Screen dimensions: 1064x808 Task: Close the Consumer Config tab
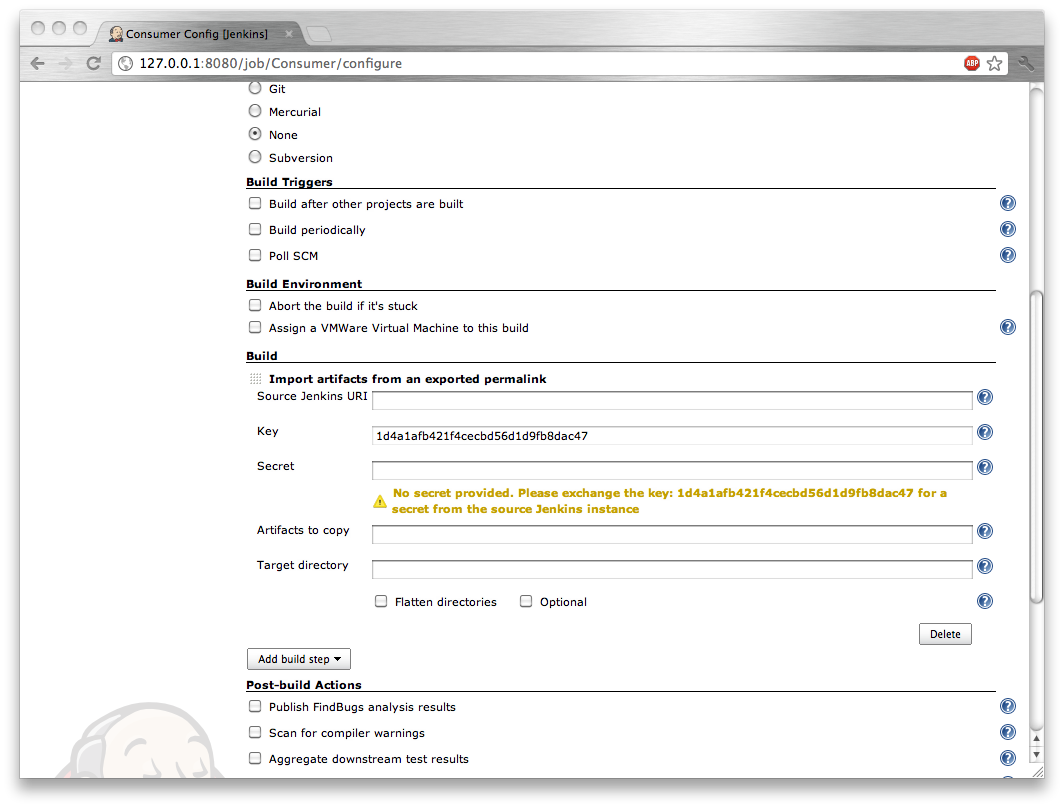coord(289,34)
